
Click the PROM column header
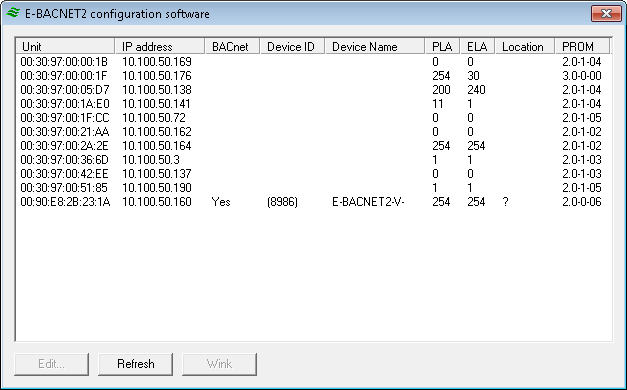tap(583, 46)
